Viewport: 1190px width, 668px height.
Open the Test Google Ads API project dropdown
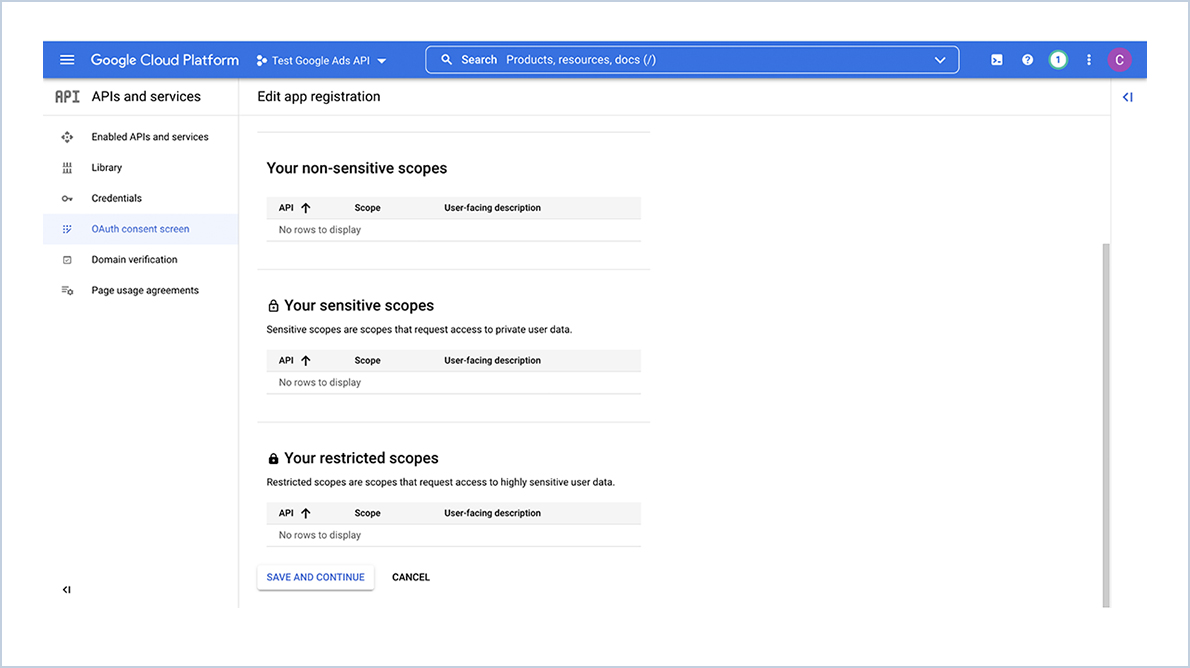pos(320,59)
